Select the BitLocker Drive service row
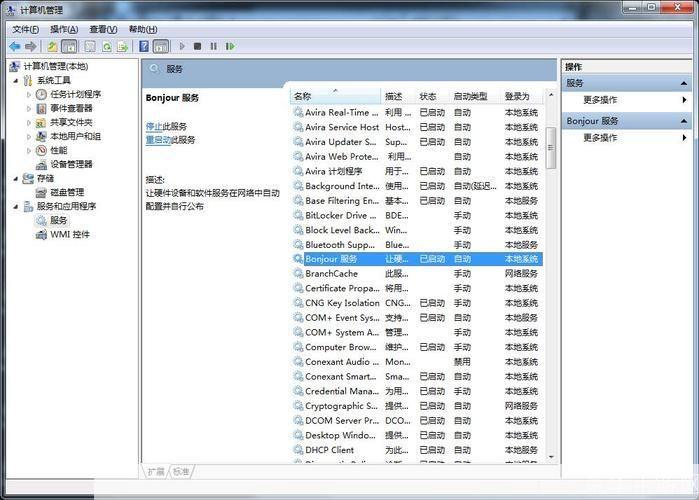Screen dimensions: 699x500 [416, 215]
